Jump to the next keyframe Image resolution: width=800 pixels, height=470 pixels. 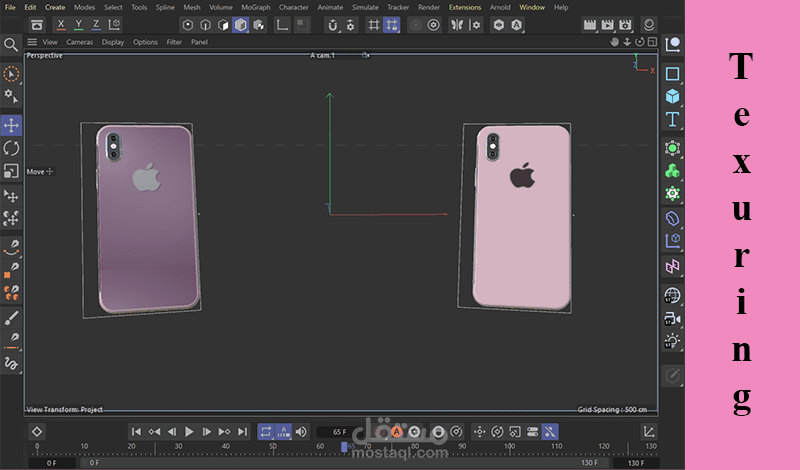[224, 432]
